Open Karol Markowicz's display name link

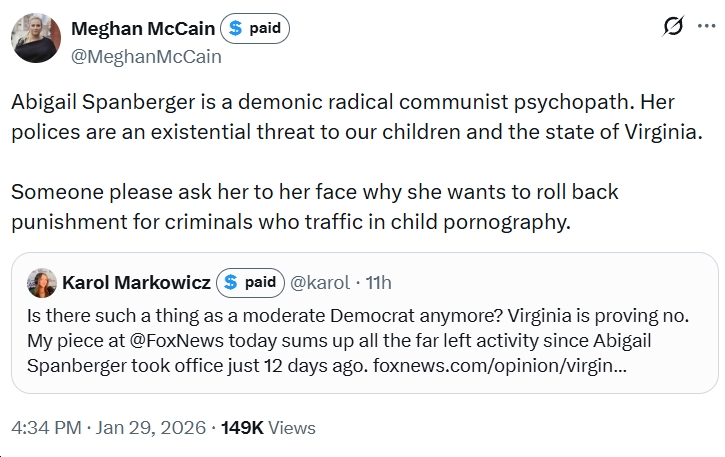[x=136, y=283]
